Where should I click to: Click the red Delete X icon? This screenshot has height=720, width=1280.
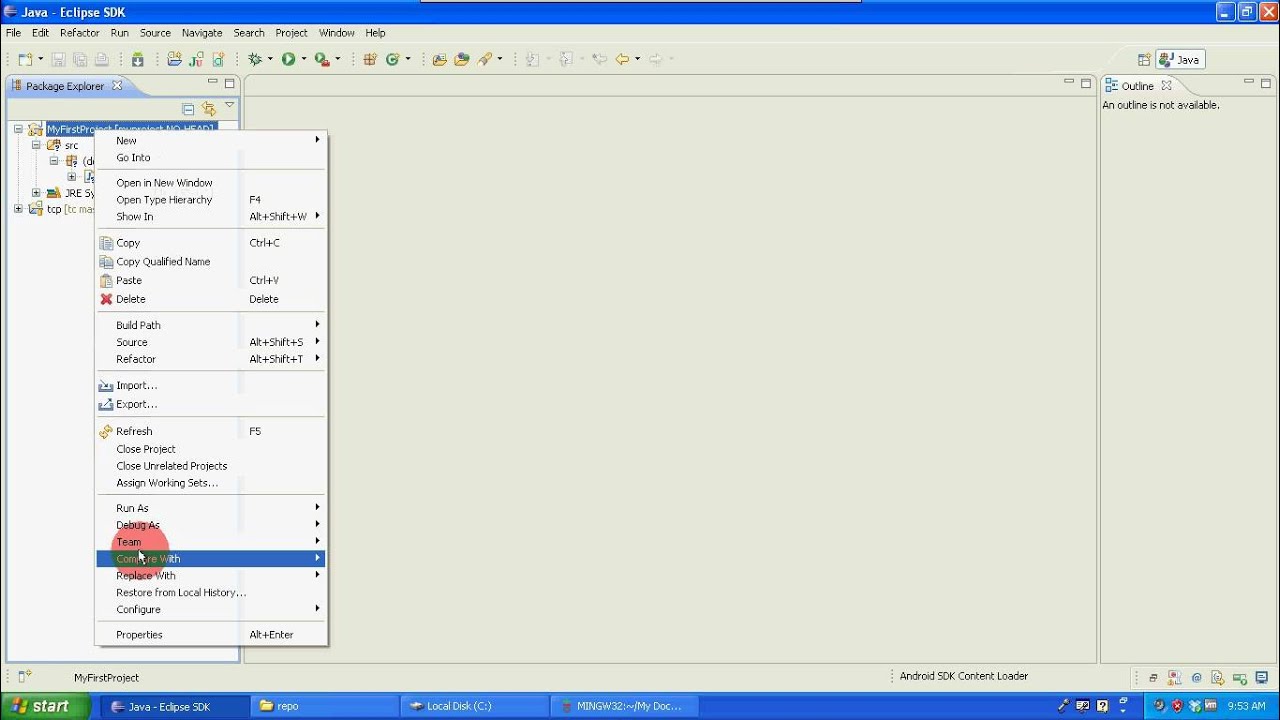click(x=106, y=299)
